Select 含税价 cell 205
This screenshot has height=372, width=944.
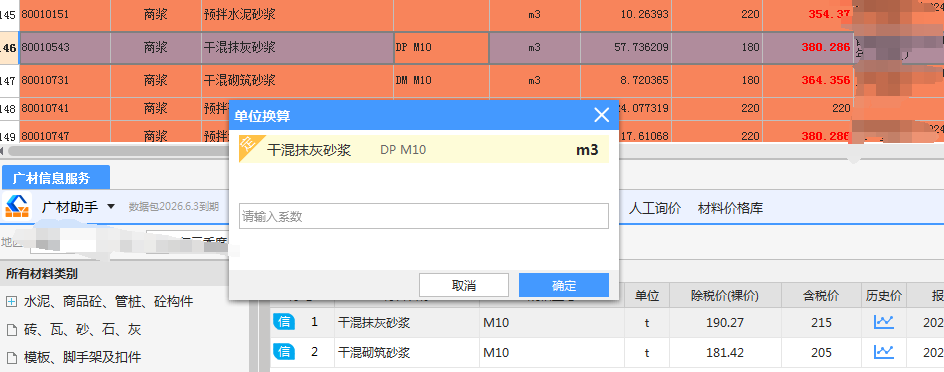(x=821, y=352)
